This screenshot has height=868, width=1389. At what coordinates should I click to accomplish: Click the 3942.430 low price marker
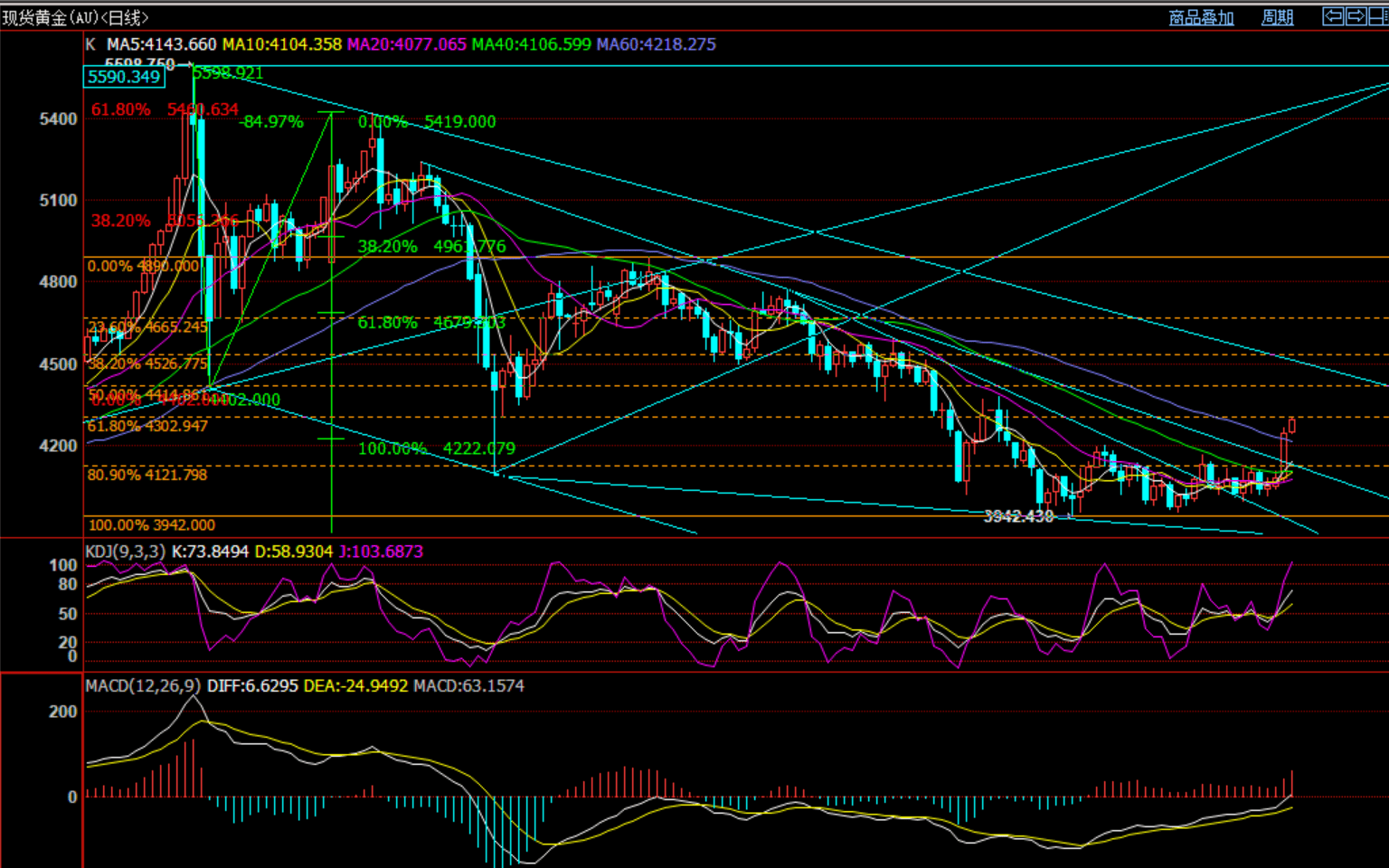(x=1018, y=516)
